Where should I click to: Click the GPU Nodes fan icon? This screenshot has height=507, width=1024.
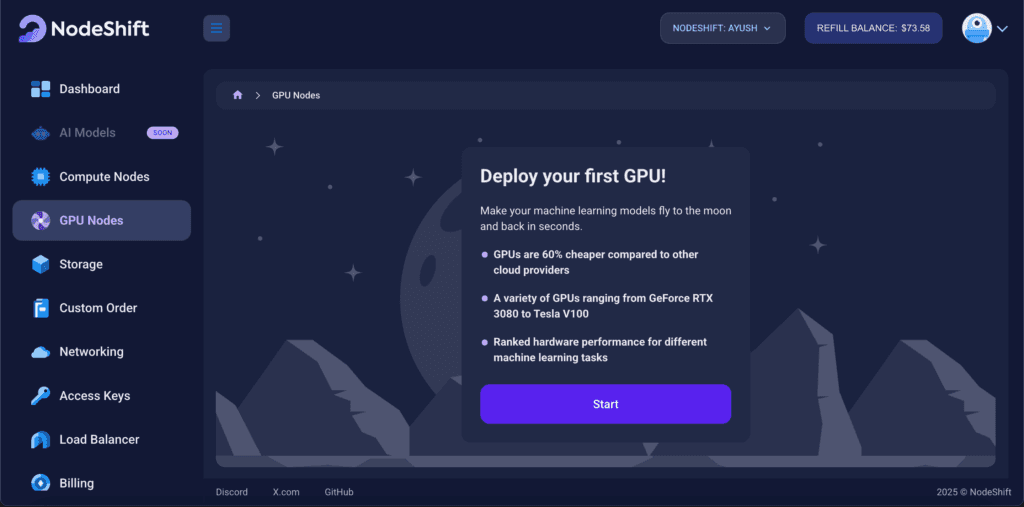click(40, 221)
